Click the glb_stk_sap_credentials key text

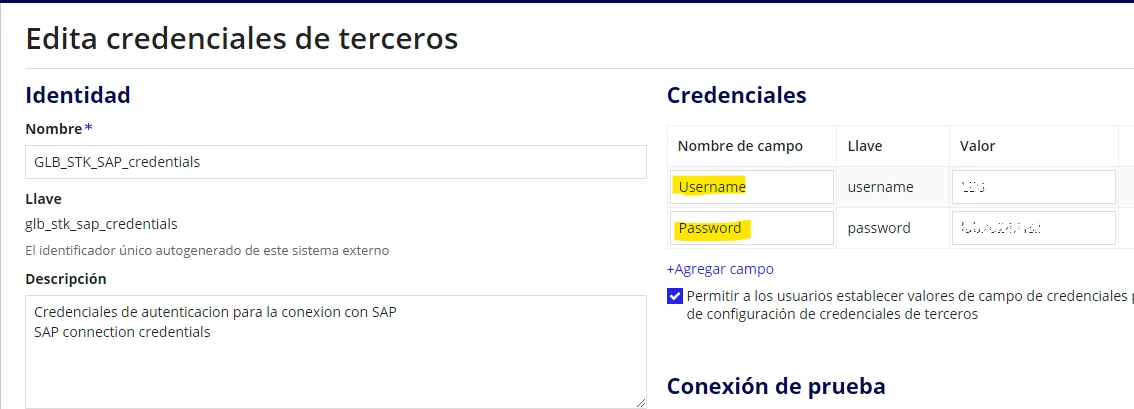tap(101, 224)
